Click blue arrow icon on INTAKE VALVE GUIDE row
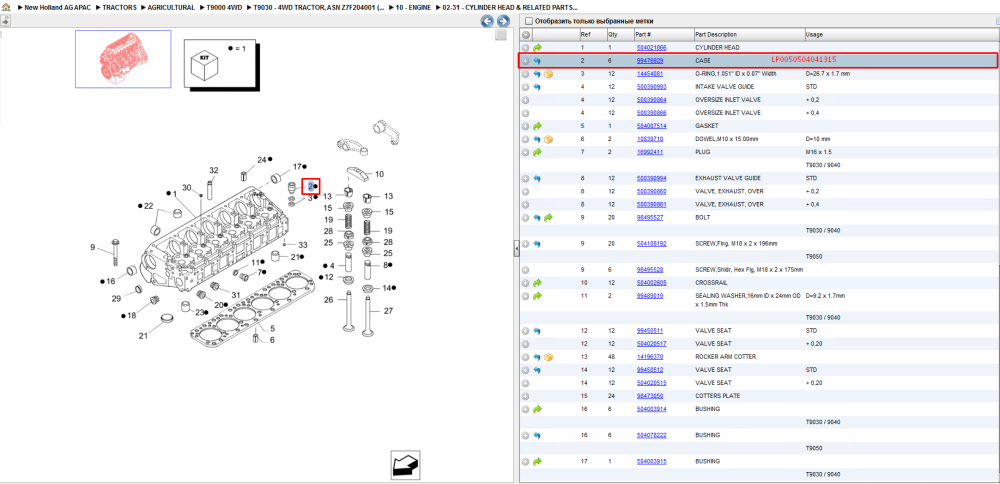1000x484 pixels. (537, 87)
